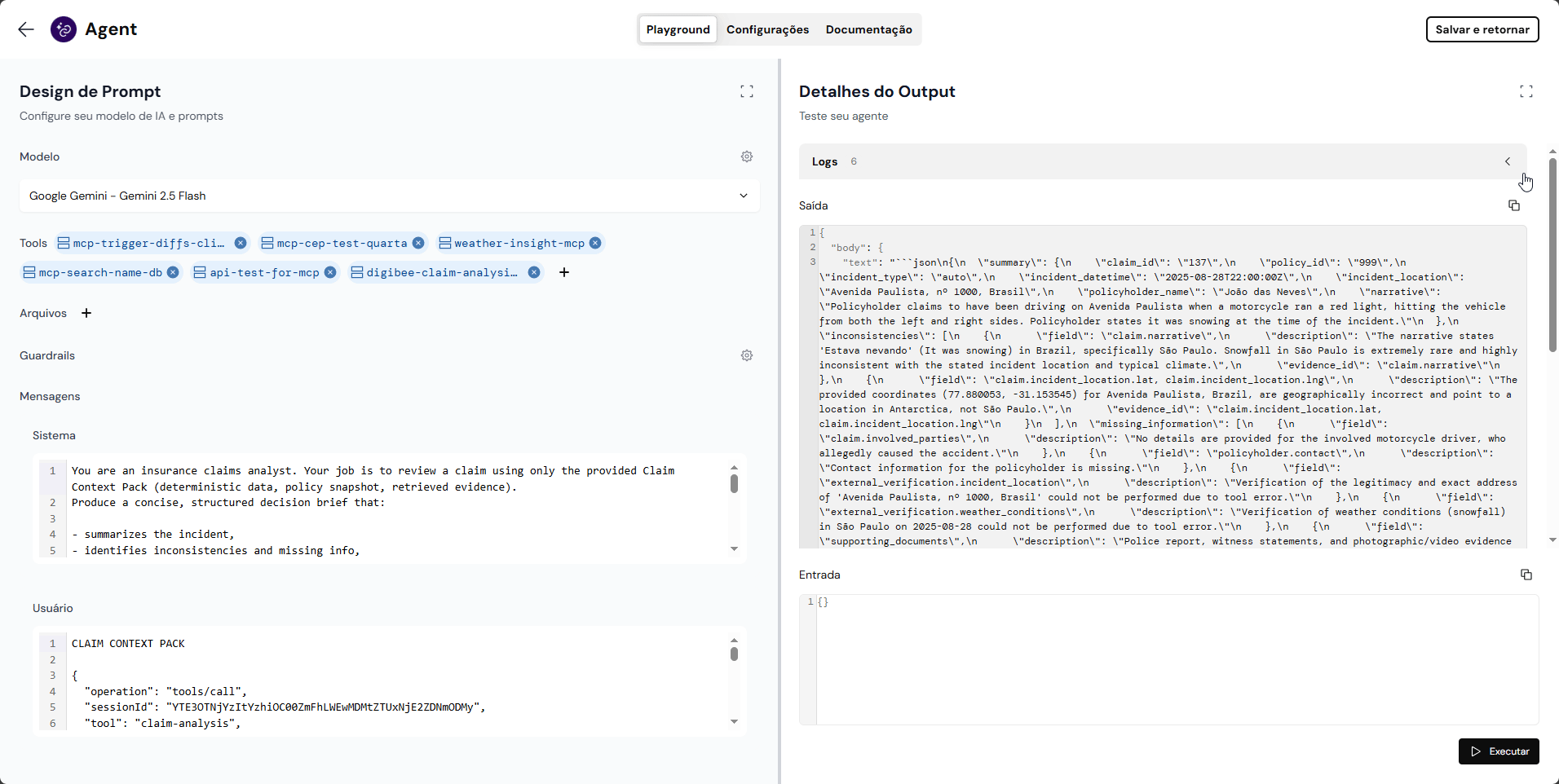
Task: Open the Documentação tab
Action: (868, 29)
